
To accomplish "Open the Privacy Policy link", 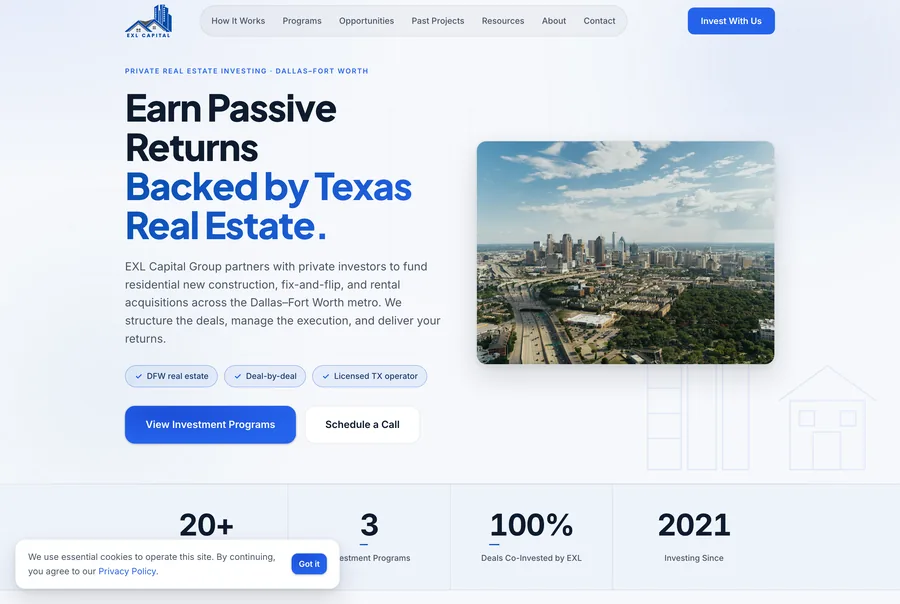I will coord(127,571).
